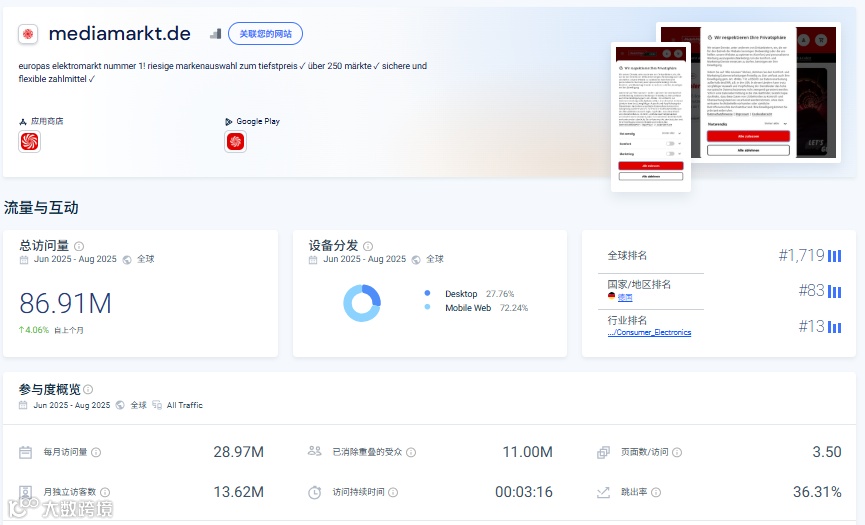Image resolution: width=865 pixels, height=525 pixels.
Task: Show info tooltip for 每月访问量
Action: pos(96,452)
